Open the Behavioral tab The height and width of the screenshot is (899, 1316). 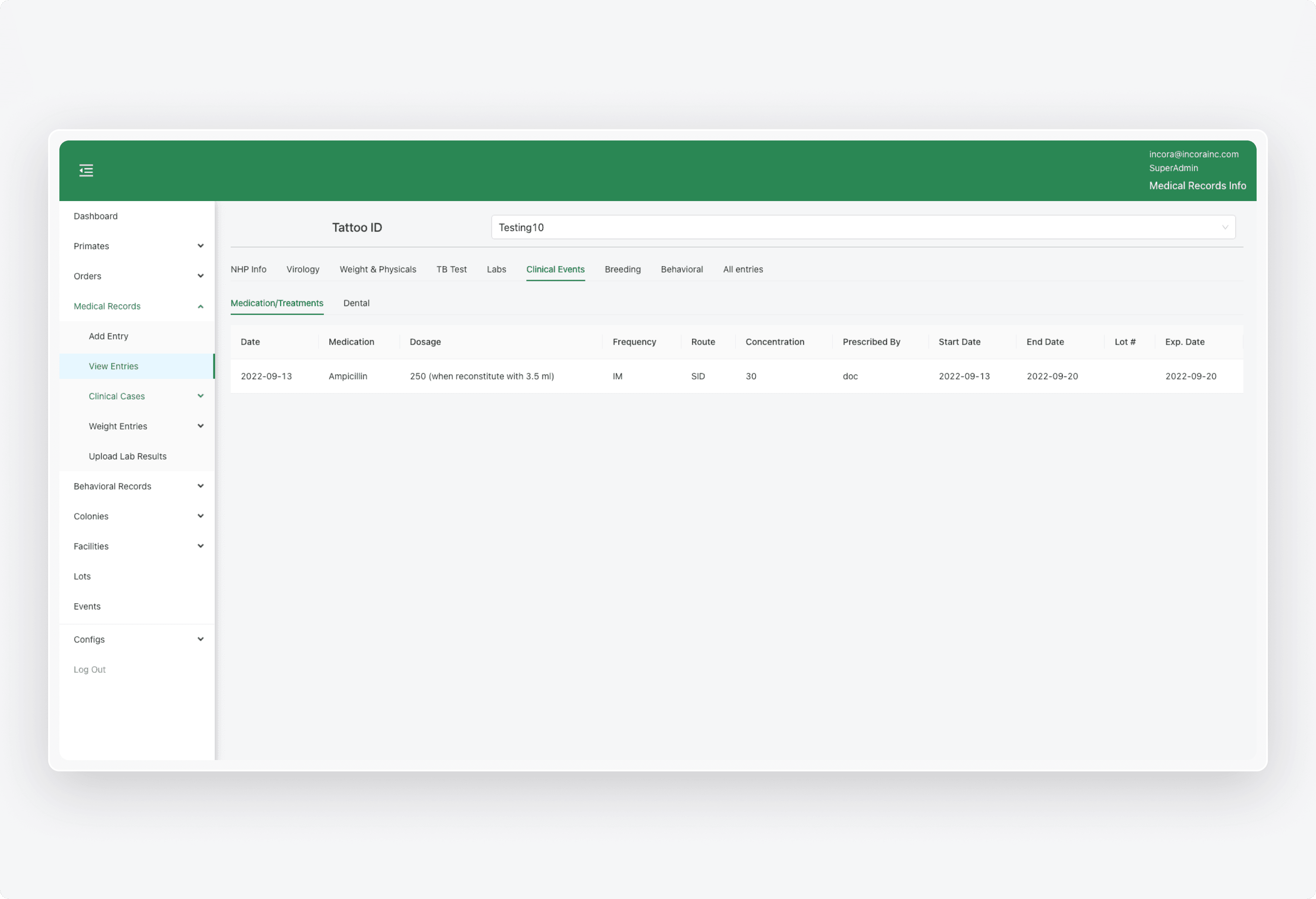pos(682,270)
